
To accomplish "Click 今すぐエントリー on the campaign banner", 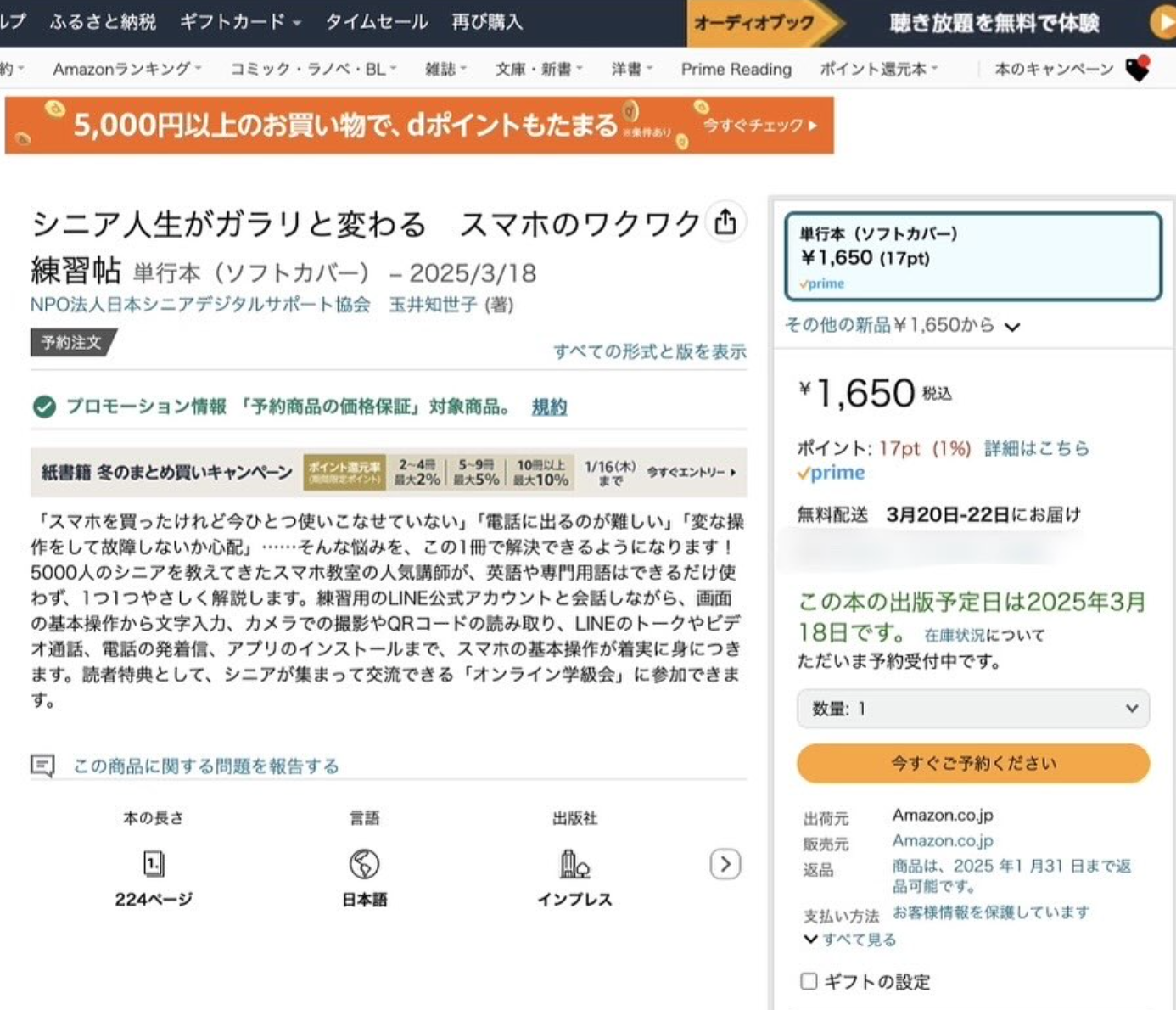I will click(x=692, y=472).
